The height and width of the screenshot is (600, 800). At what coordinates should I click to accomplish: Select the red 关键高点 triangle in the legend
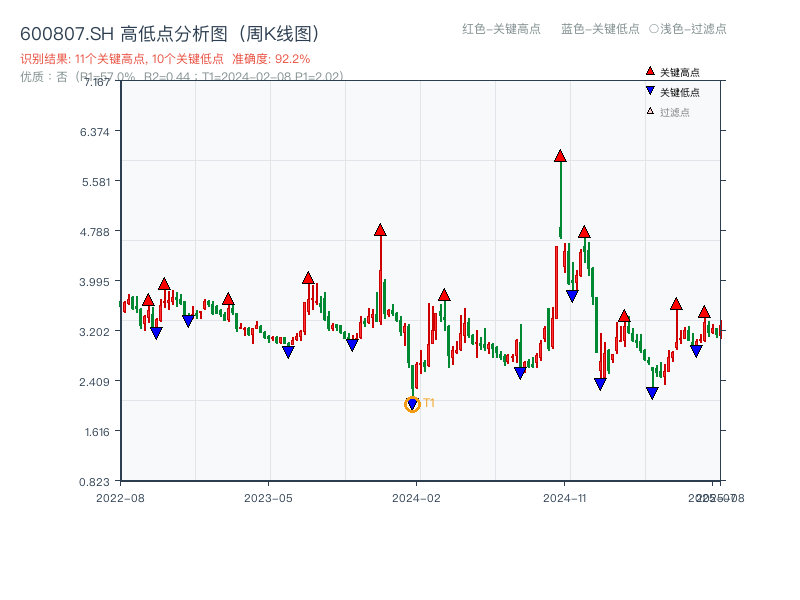(650, 71)
